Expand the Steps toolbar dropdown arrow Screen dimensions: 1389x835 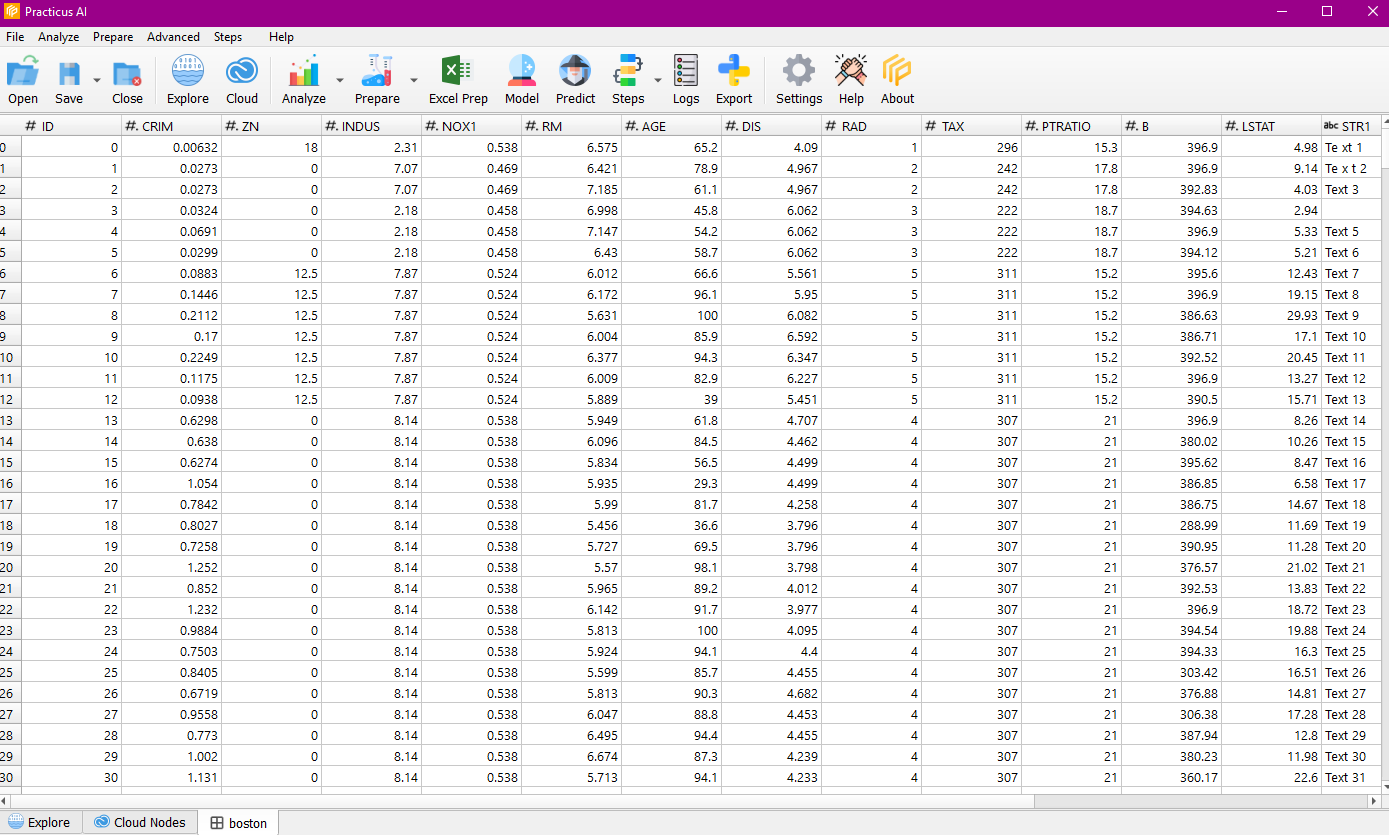[657, 80]
